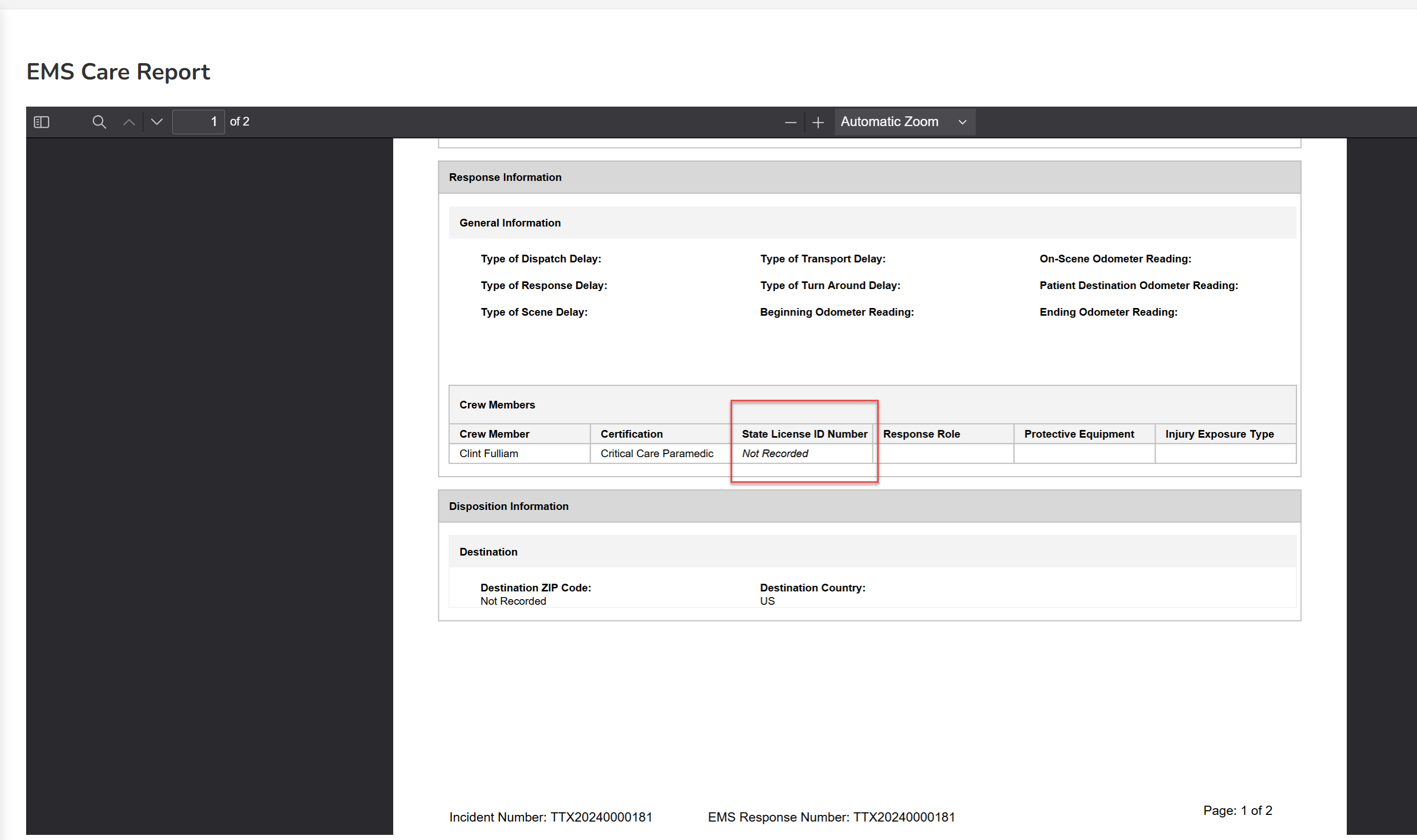Click the General Information subsection header

click(510, 223)
